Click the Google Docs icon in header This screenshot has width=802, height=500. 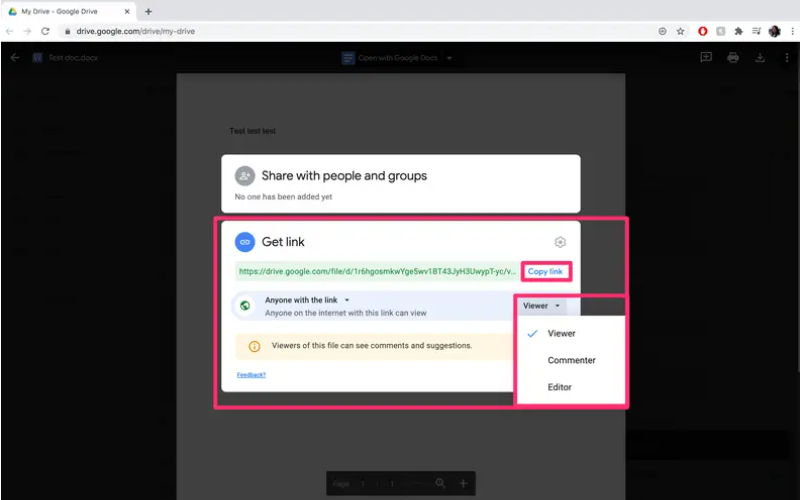(348, 58)
